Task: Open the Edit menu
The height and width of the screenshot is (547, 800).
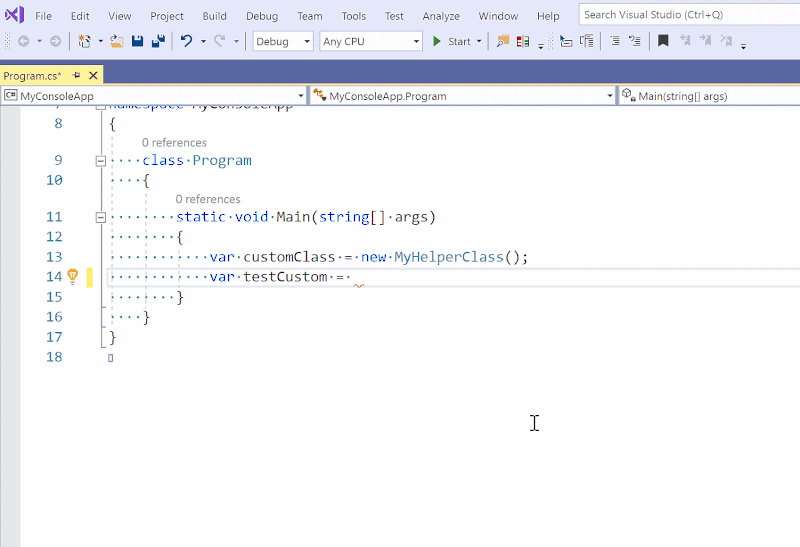Action: (x=80, y=16)
